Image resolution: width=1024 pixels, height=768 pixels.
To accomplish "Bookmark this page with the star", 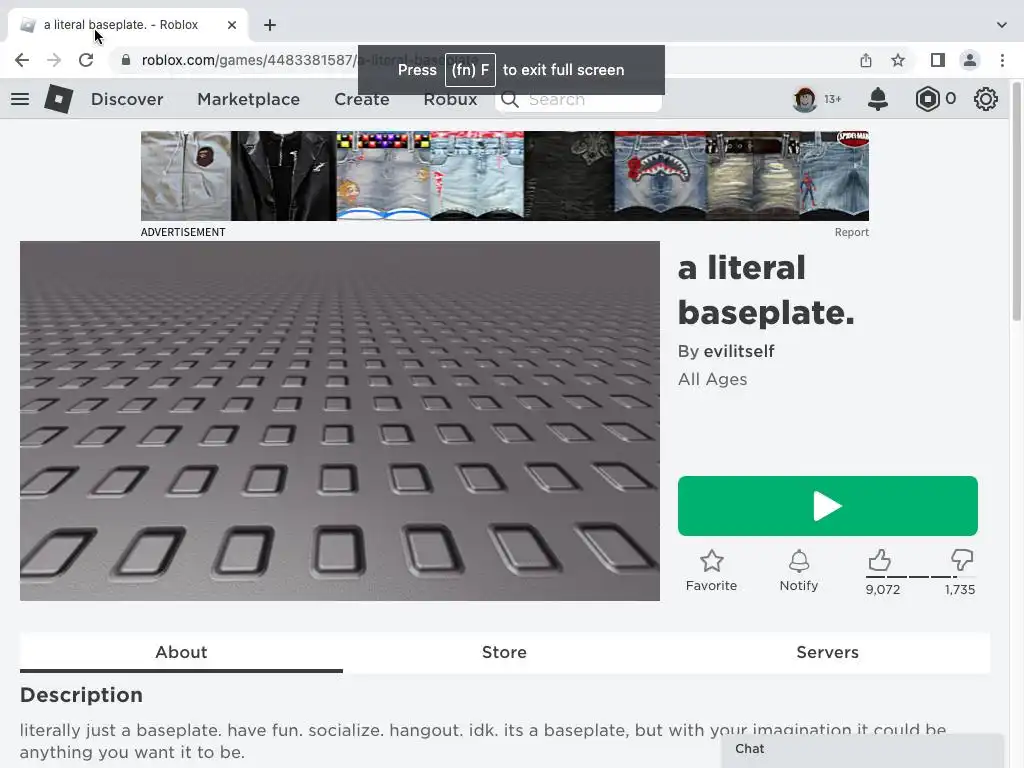I will (x=898, y=60).
